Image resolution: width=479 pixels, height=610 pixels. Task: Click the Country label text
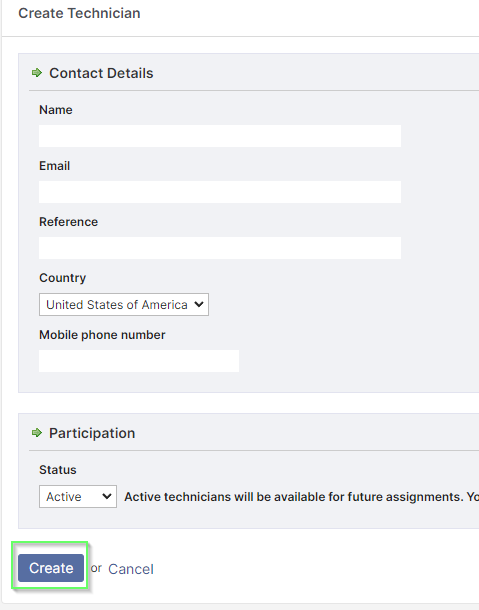point(63,278)
